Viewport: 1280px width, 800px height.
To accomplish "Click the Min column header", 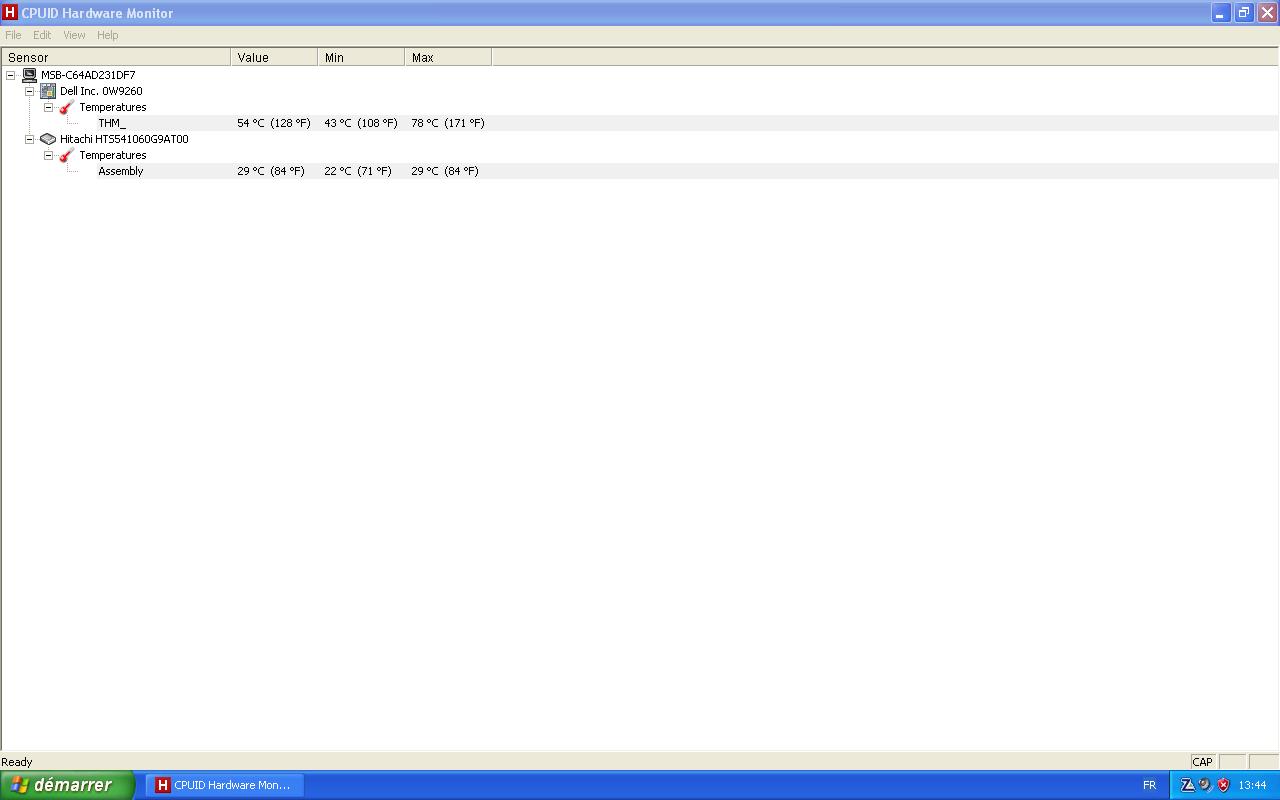I will pos(361,57).
